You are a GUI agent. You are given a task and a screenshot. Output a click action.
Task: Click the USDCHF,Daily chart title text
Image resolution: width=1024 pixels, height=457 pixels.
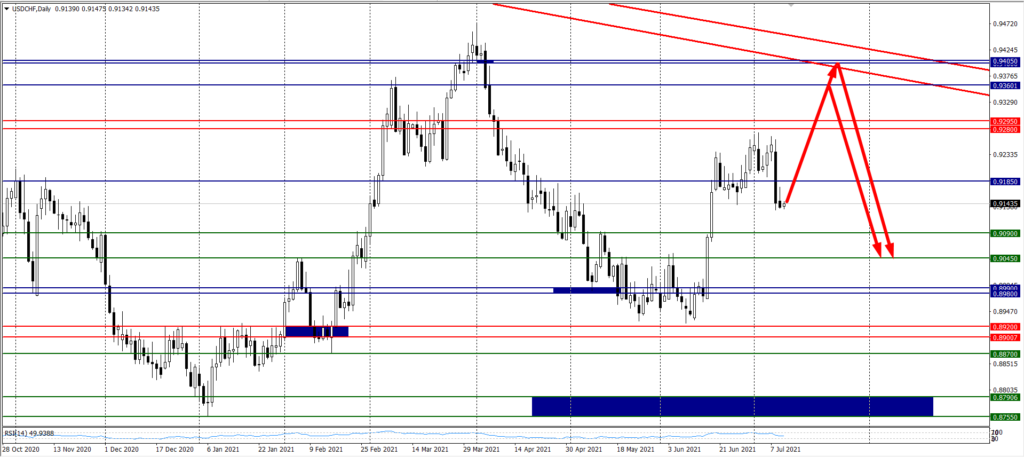coord(38,7)
